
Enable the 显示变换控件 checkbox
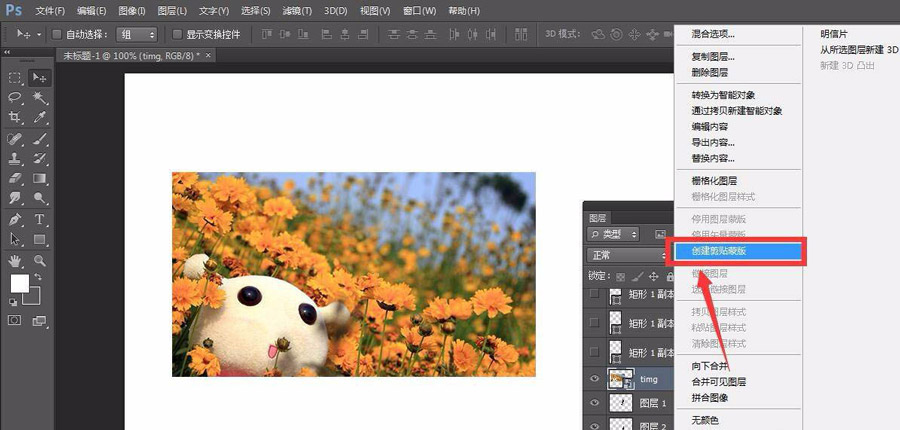point(177,34)
